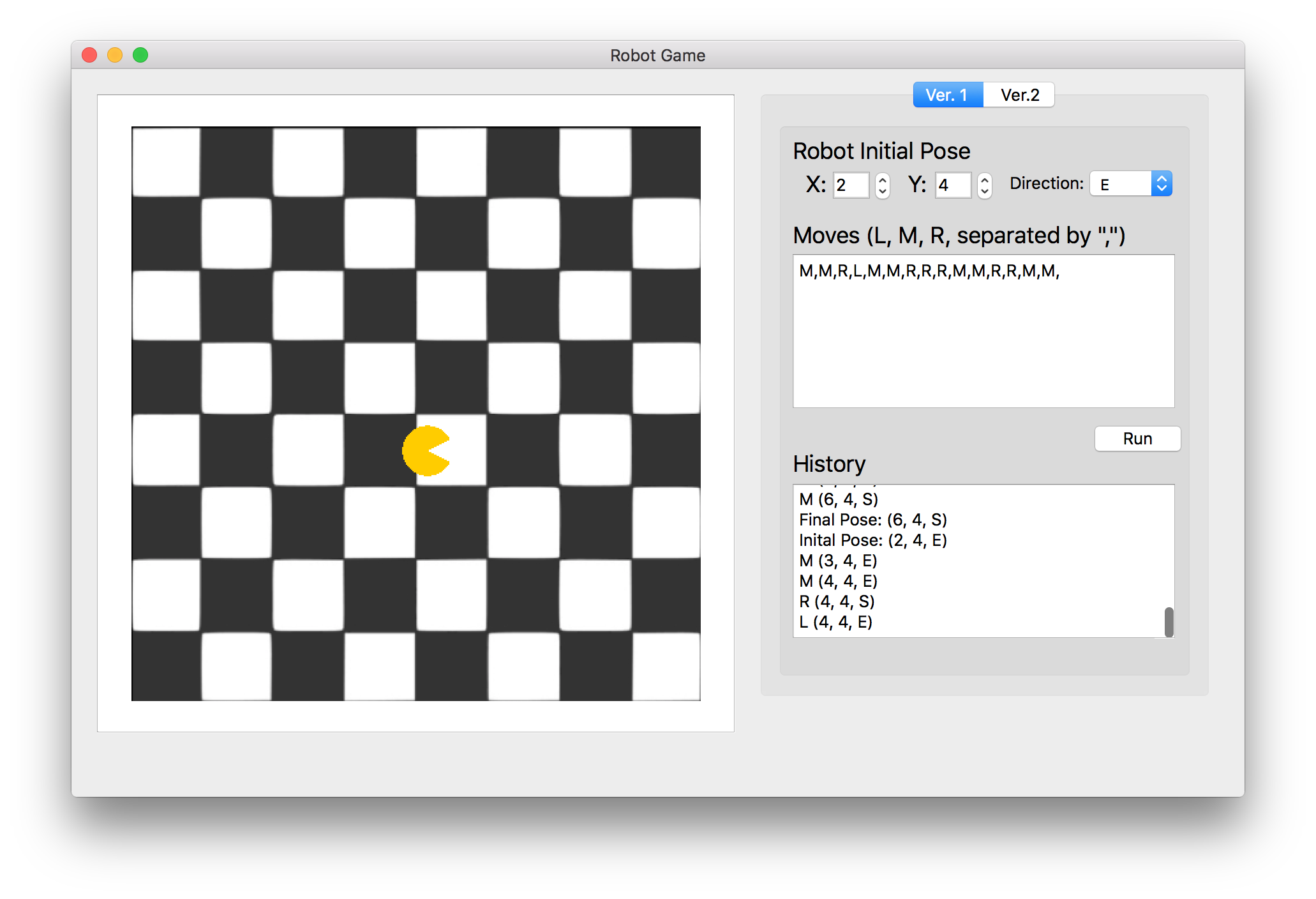The width and height of the screenshot is (1316, 899).
Task: Click inside the Y coordinate field
Action: point(953,185)
